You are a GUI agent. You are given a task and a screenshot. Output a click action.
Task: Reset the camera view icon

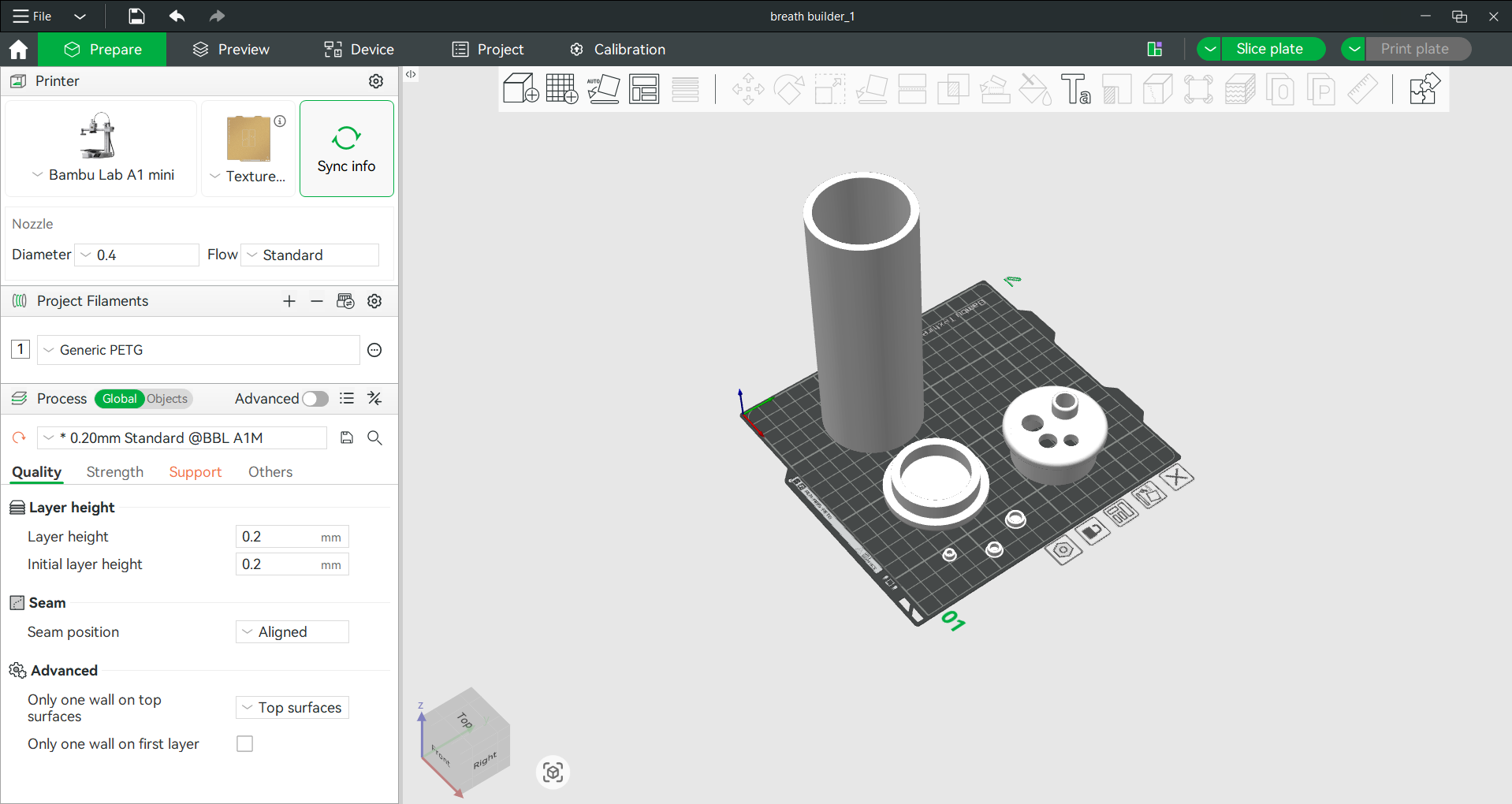[x=553, y=772]
